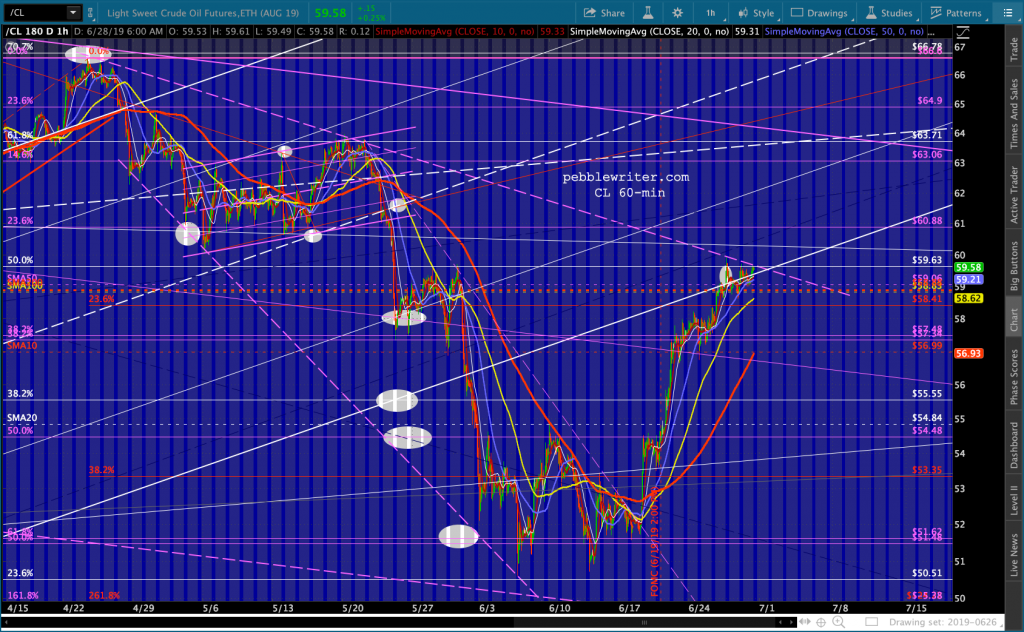Toggle the right sidebar list icon
This screenshot has height=632, width=1024.
(1007, 12)
